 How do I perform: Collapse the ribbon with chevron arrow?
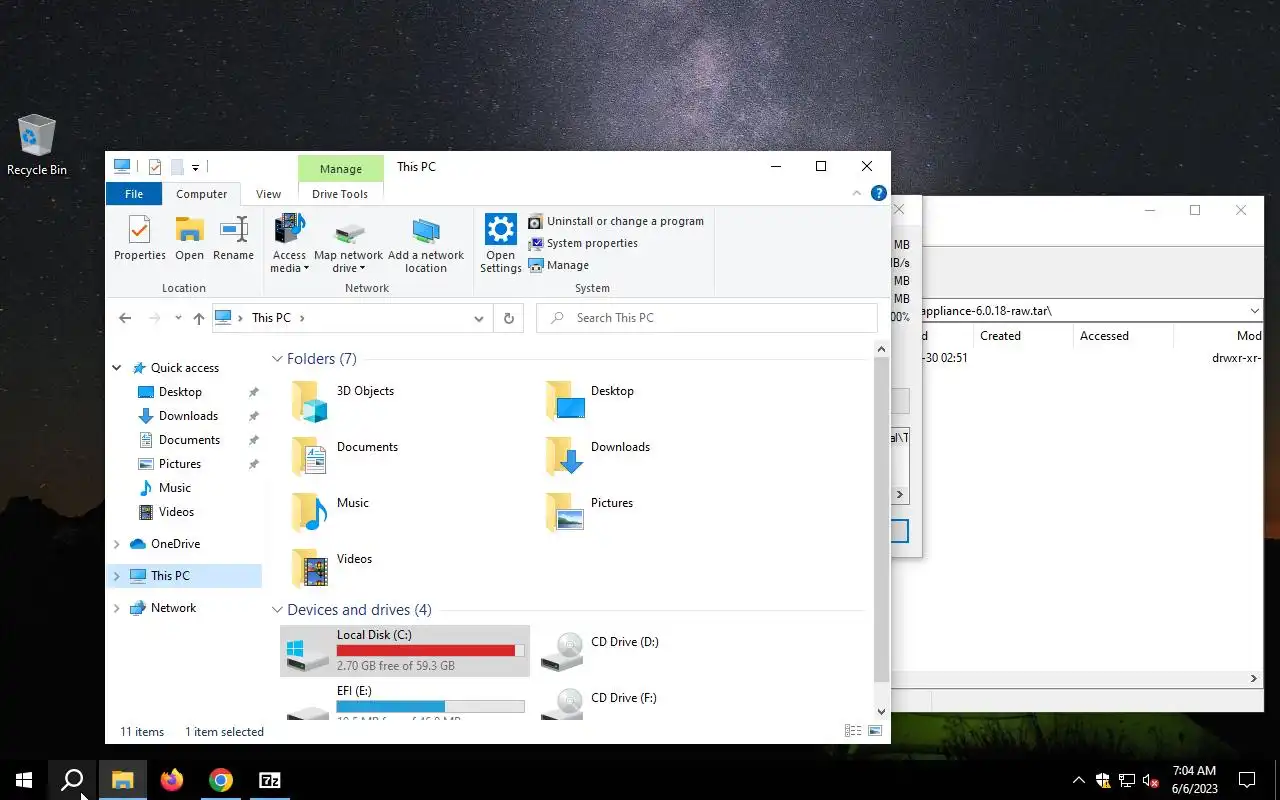857,194
